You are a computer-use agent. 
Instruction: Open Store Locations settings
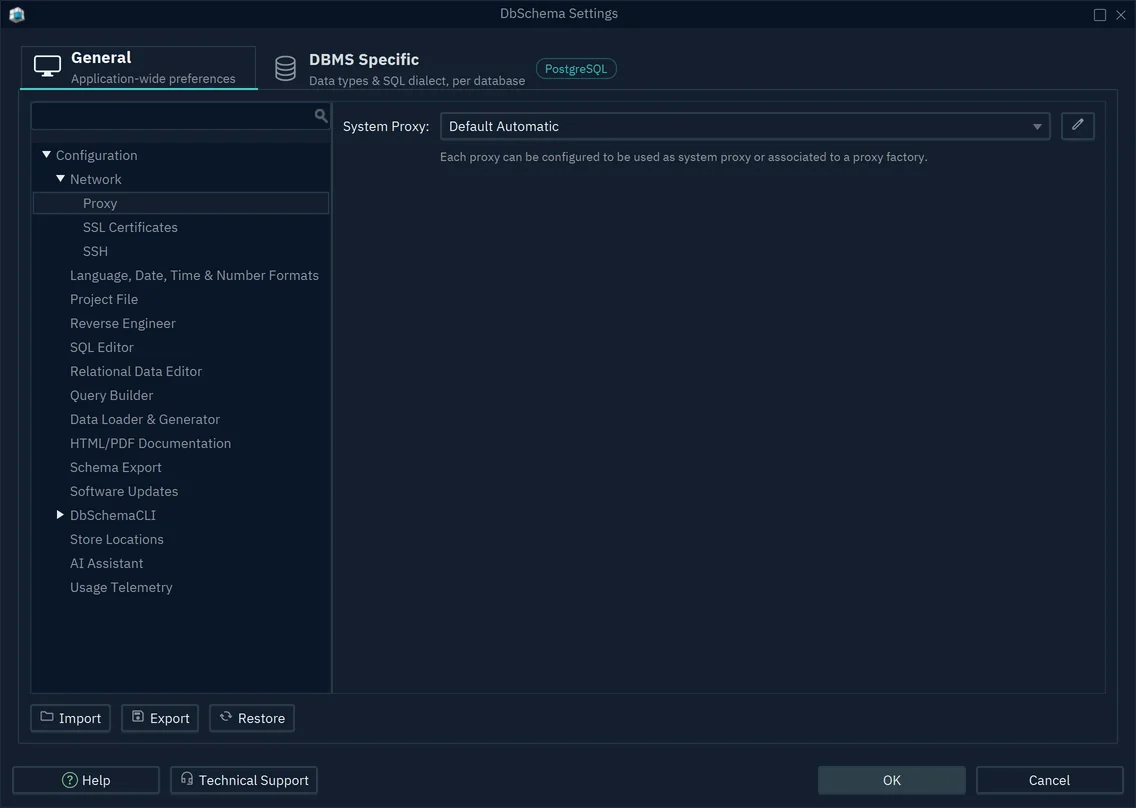(x=117, y=538)
